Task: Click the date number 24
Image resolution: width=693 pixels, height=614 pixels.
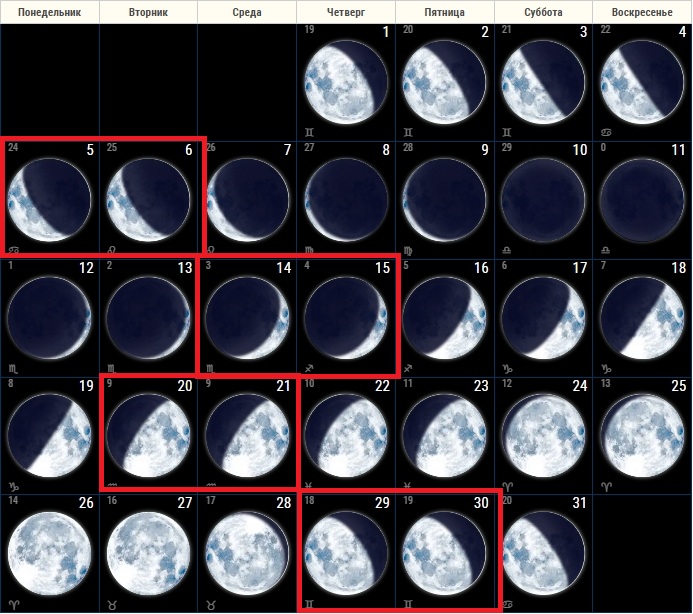Action: click(x=580, y=386)
